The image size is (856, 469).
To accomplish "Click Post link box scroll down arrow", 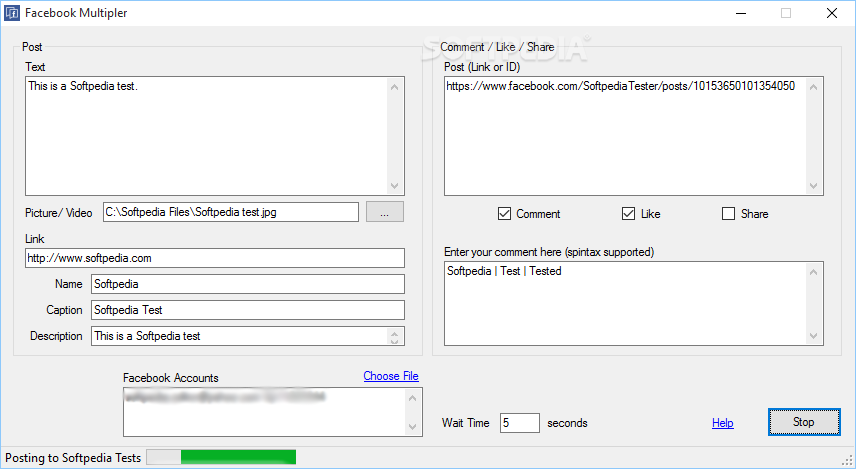I will pos(813,186).
